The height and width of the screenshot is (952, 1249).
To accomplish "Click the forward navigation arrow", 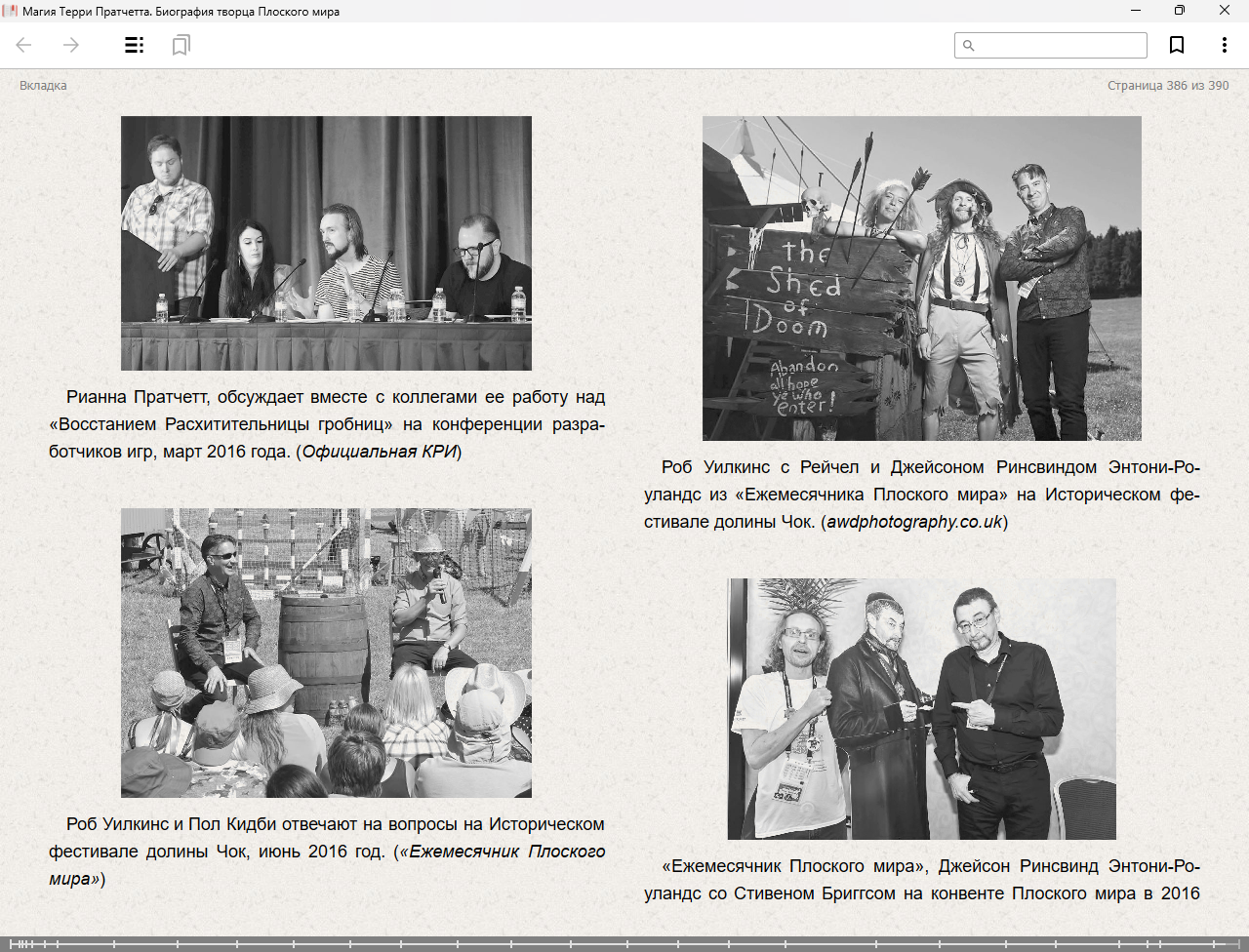I will click(71, 45).
